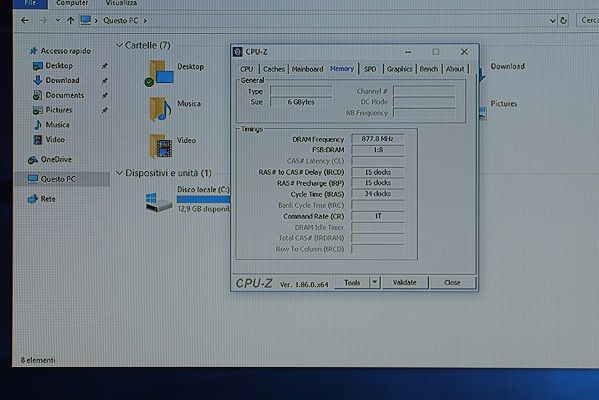Click the pin icon next to Download

[105, 81]
